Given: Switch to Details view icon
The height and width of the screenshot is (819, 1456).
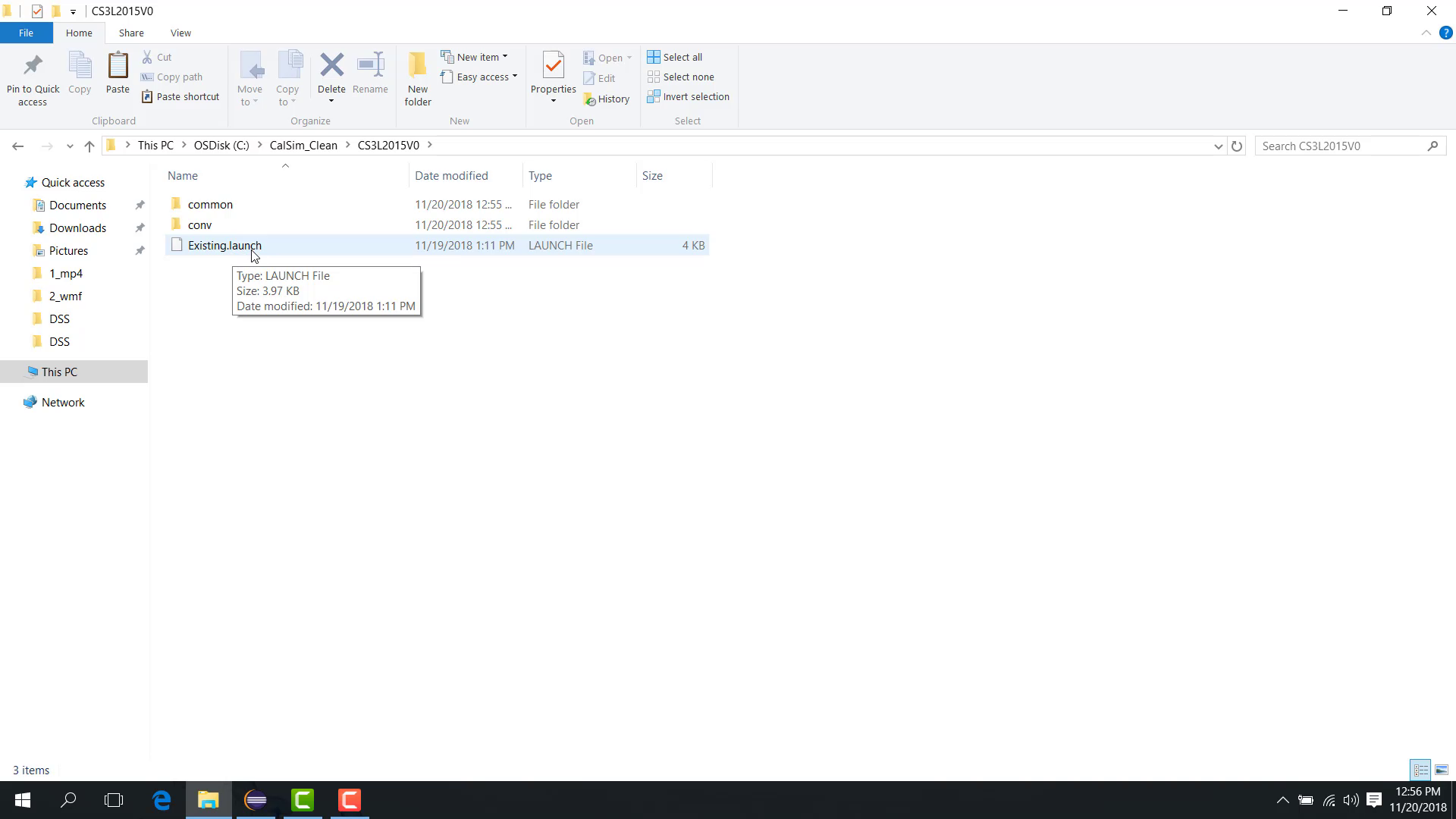Looking at the screenshot, I should click(1420, 770).
